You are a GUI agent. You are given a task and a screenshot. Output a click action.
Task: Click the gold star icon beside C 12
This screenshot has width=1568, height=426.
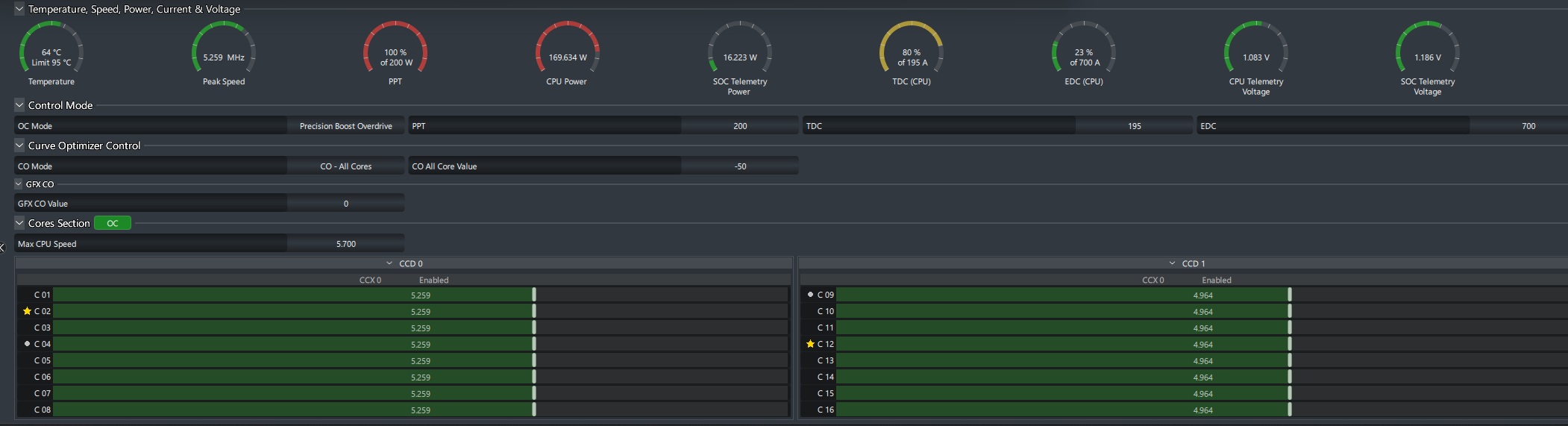click(810, 344)
